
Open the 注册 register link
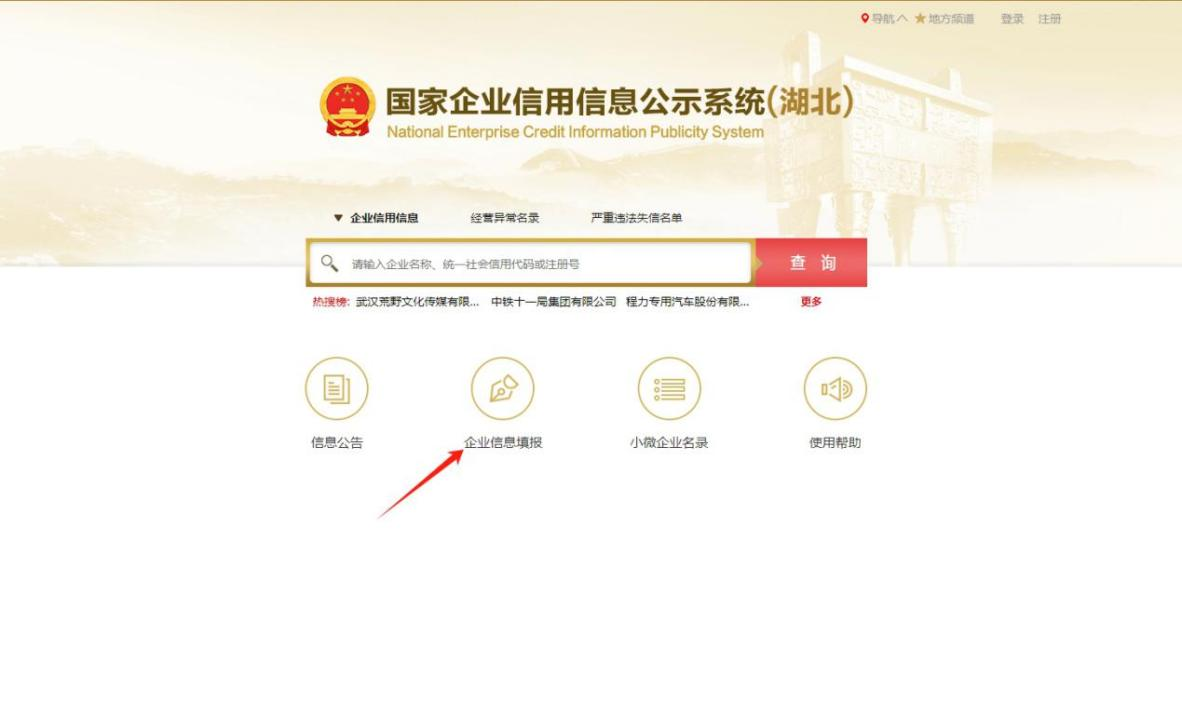point(1049,19)
